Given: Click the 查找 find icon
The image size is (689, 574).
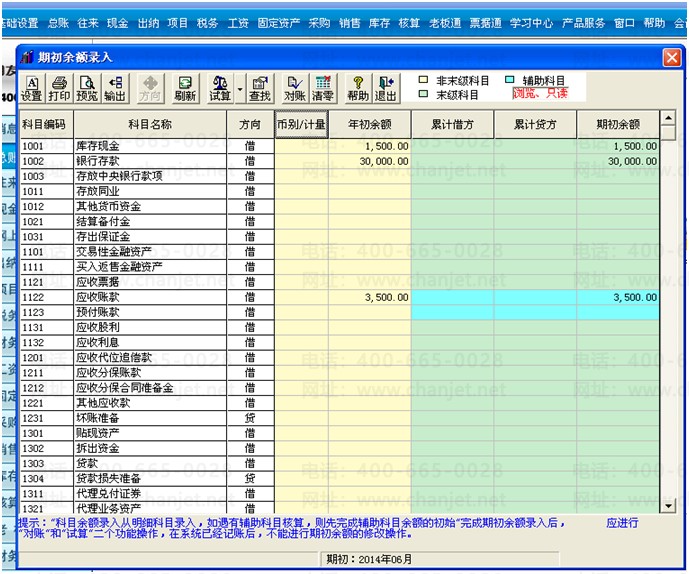Looking at the screenshot, I should pos(260,88).
